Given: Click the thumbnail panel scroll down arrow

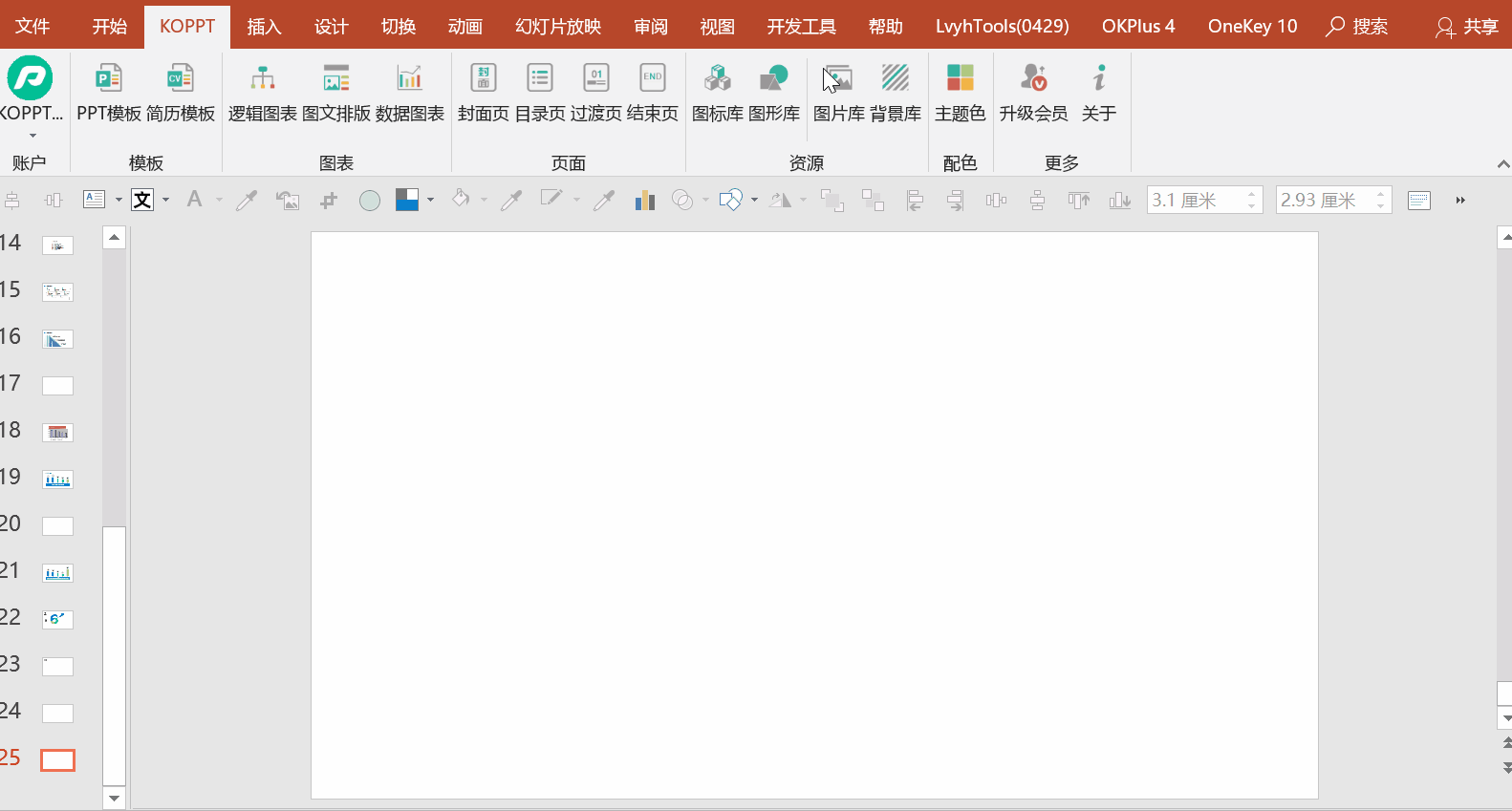Looking at the screenshot, I should click(x=114, y=798).
